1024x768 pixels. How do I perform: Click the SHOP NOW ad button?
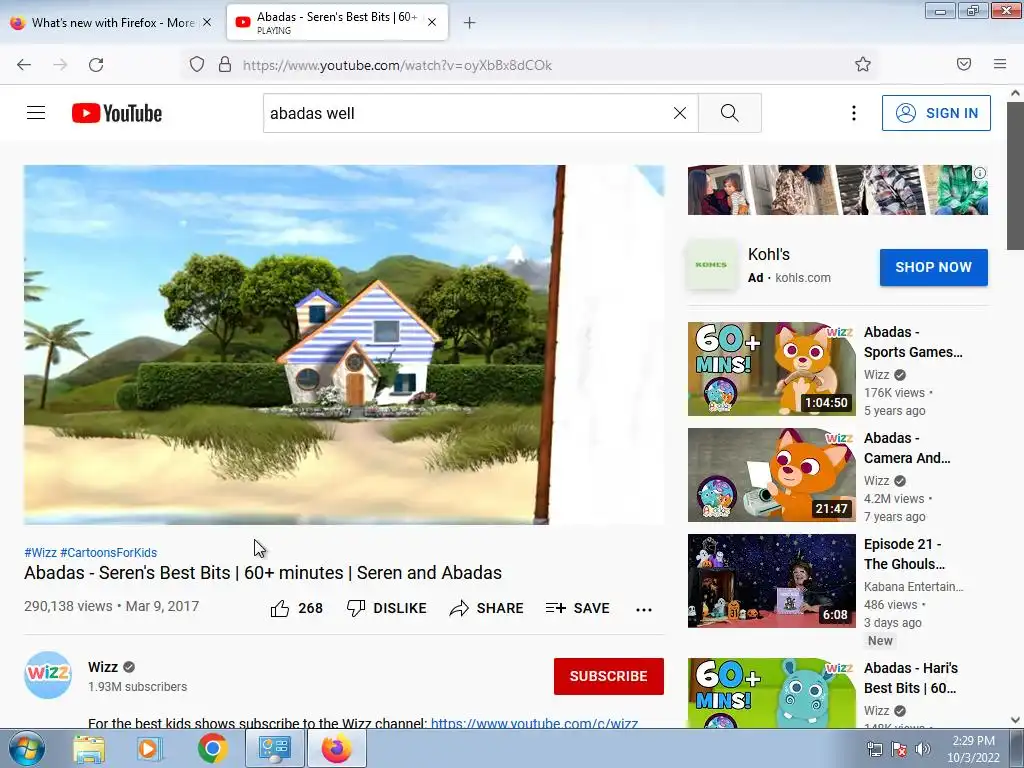point(933,267)
